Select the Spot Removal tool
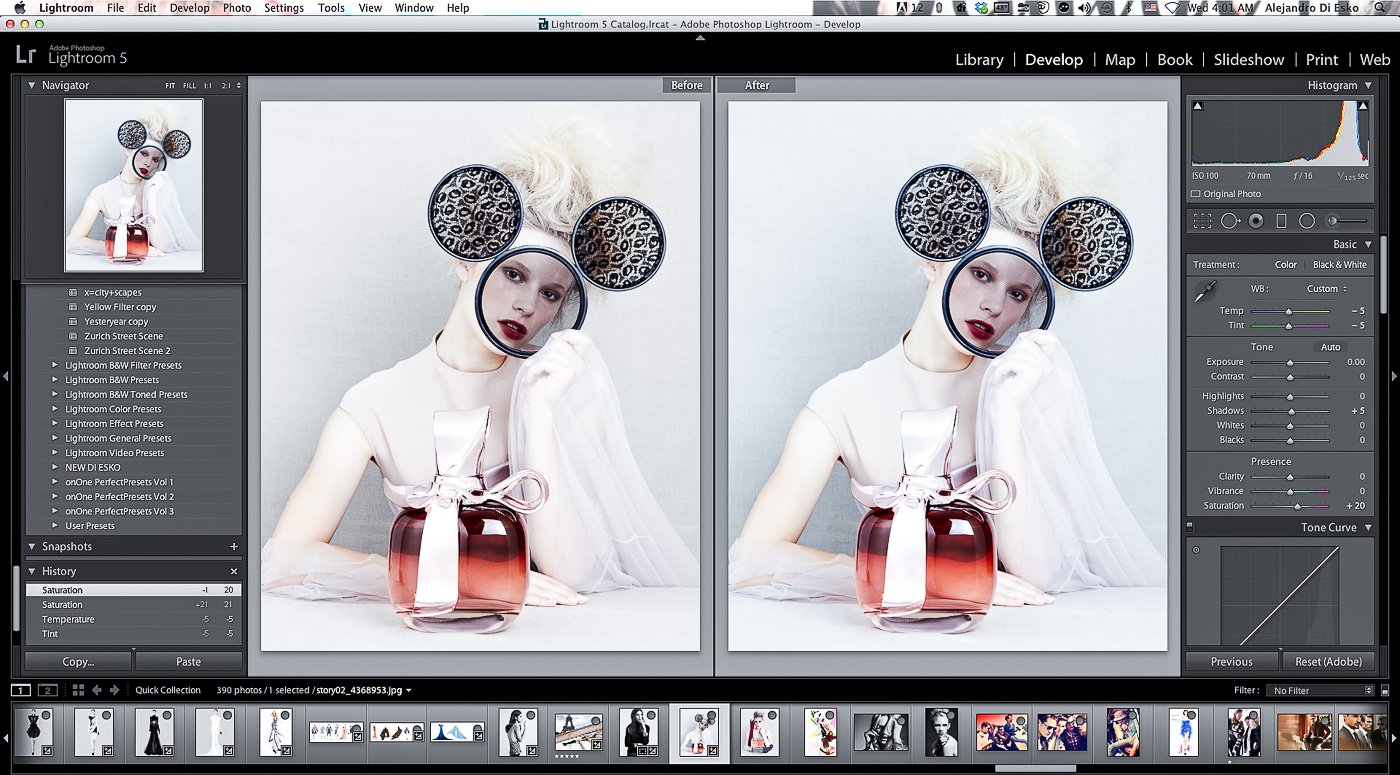The image size is (1400, 775). click(x=1230, y=221)
